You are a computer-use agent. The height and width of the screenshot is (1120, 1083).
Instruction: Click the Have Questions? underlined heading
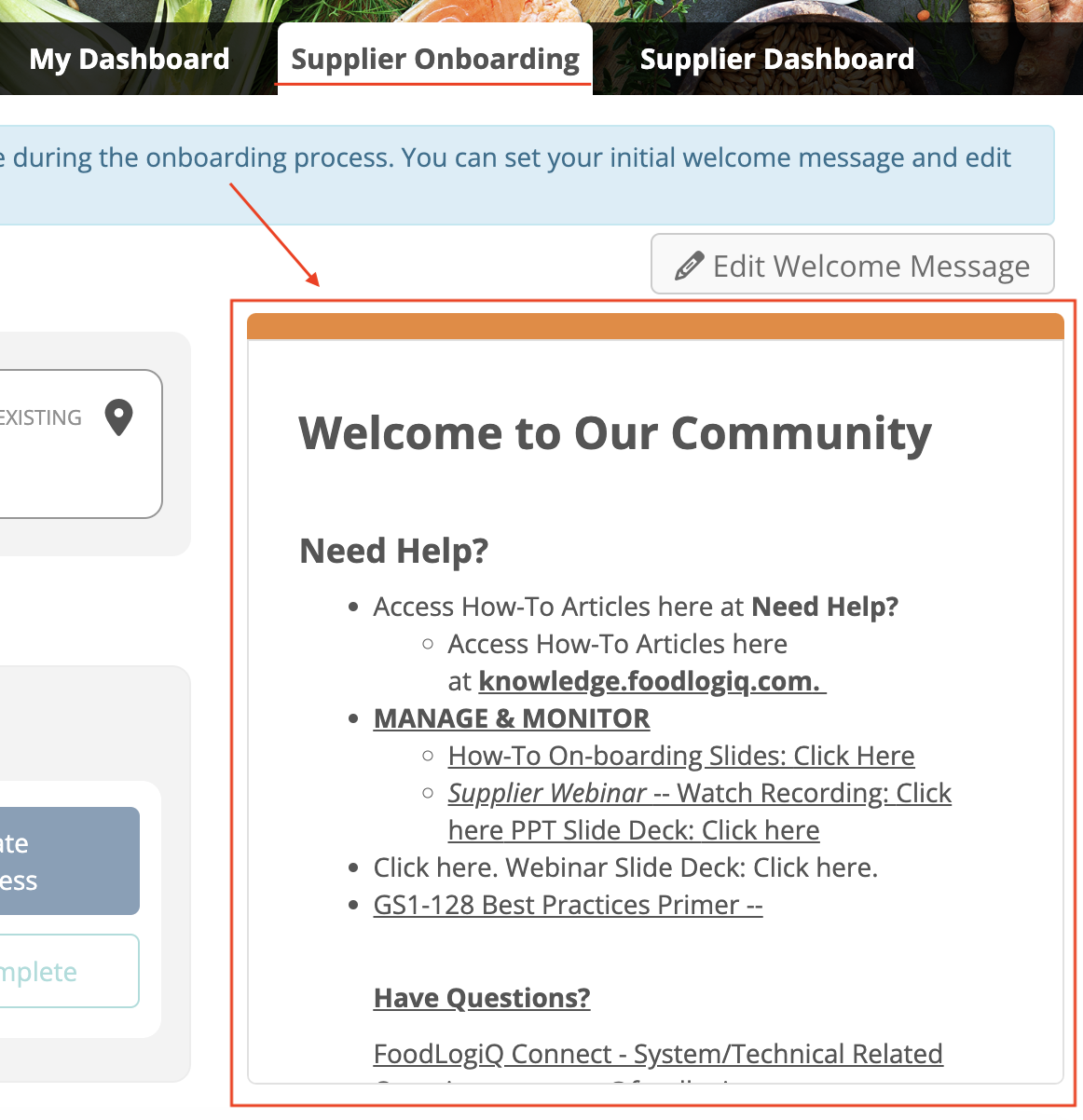point(482,999)
